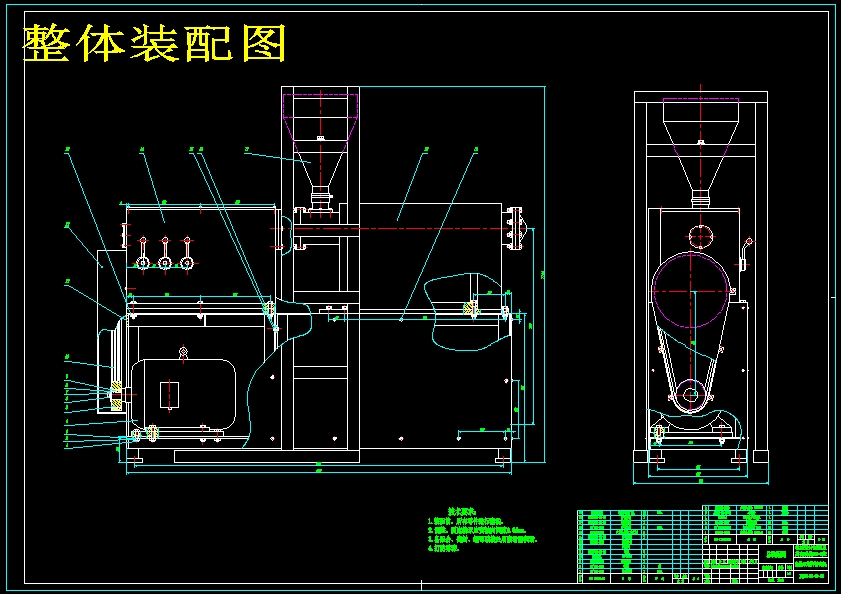Select the hopper funnel in the side view
The height and width of the screenshot is (594, 841).
700,145
